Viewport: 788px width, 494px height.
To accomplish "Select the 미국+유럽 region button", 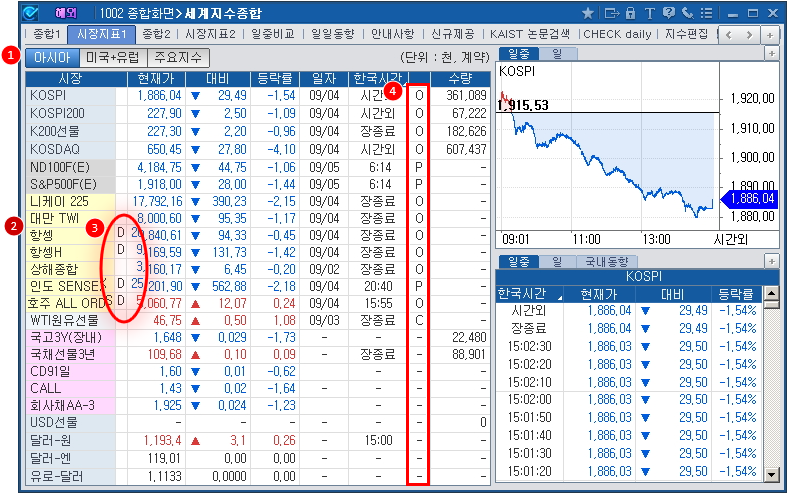I will [113, 57].
